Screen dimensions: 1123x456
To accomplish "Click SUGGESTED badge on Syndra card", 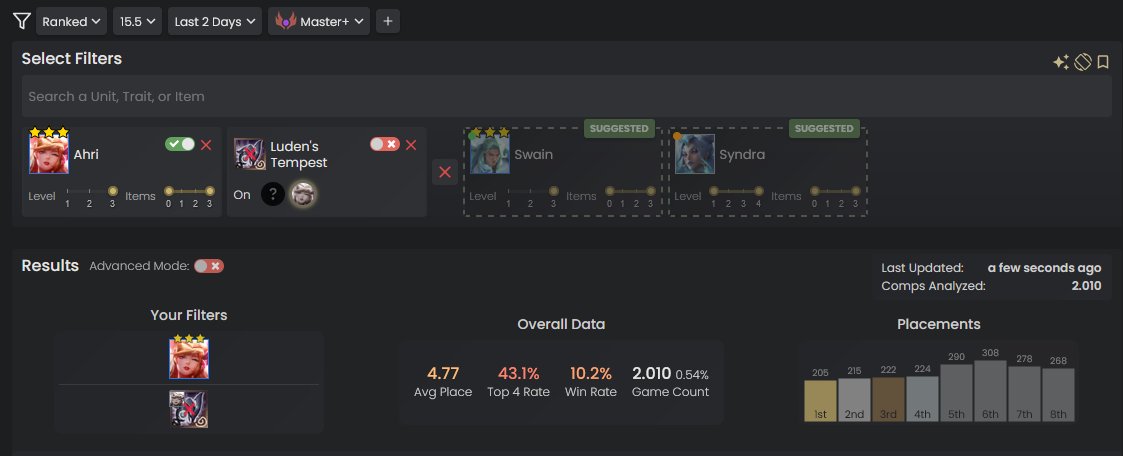I will pyautogui.click(x=824, y=129).
